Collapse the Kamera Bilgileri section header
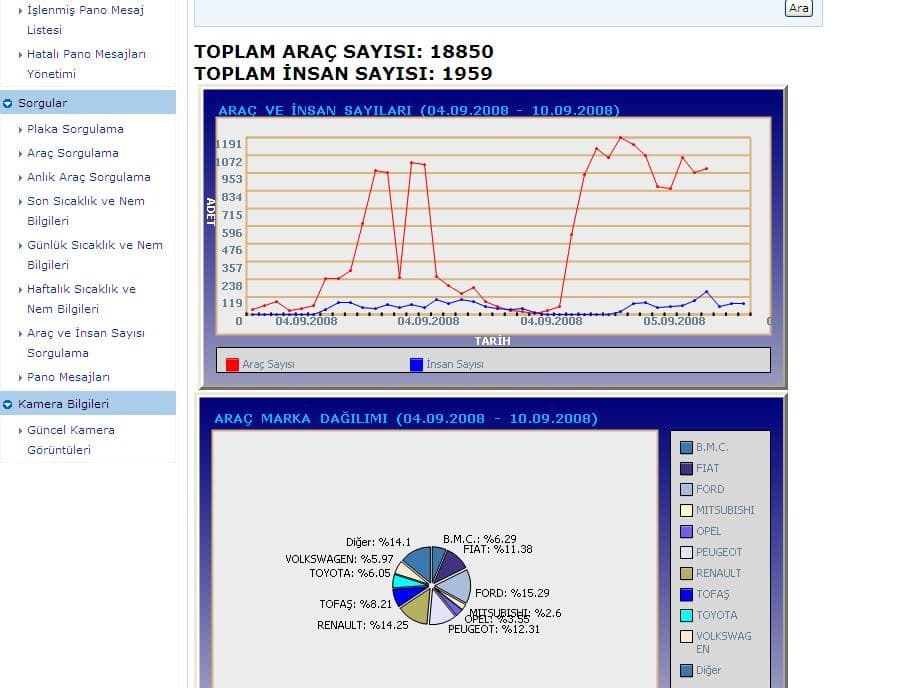This screenshot has width=900, height=688. click(88, 403)
